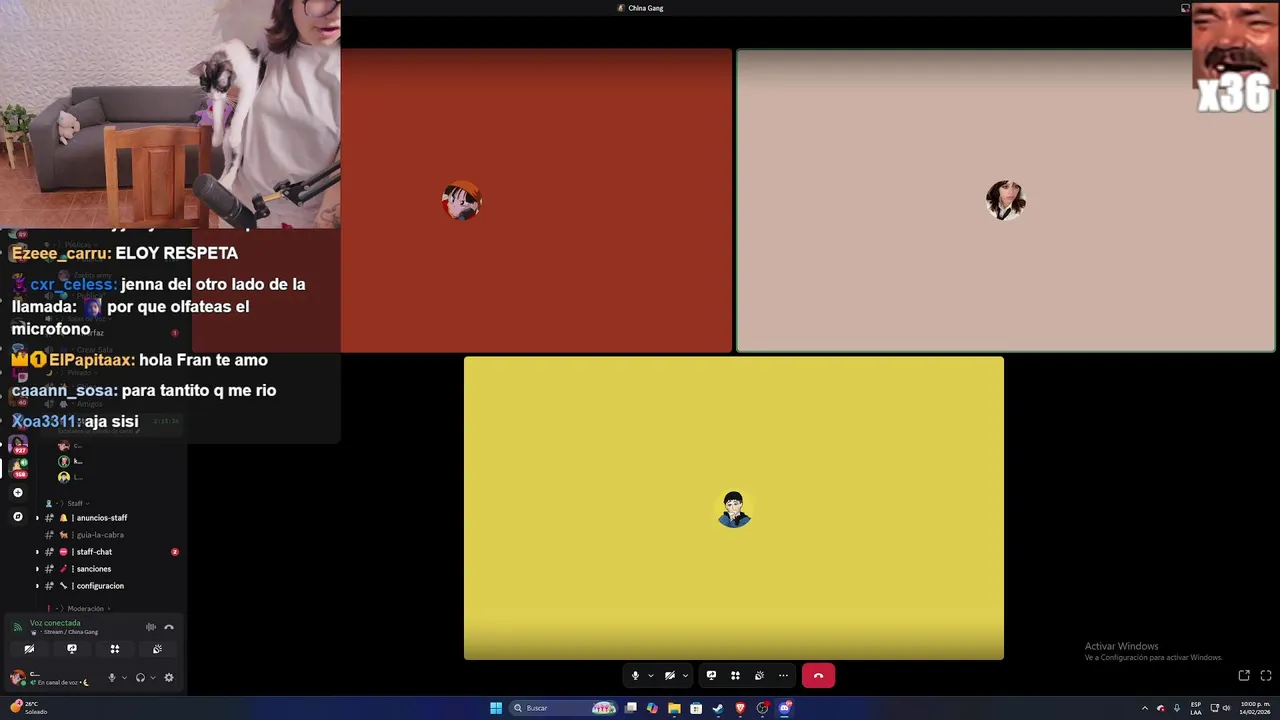Open the taskbar clock and date

(x=1255, y=708)
